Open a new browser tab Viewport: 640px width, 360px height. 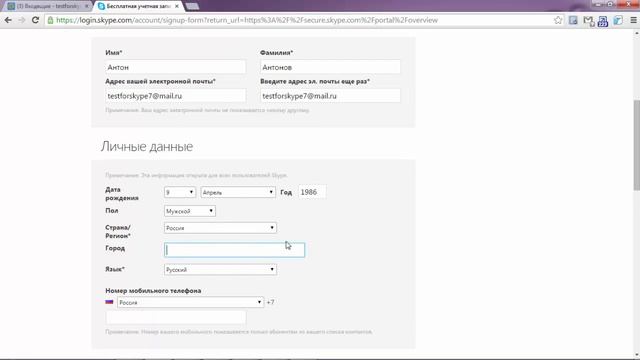point(192,6)
